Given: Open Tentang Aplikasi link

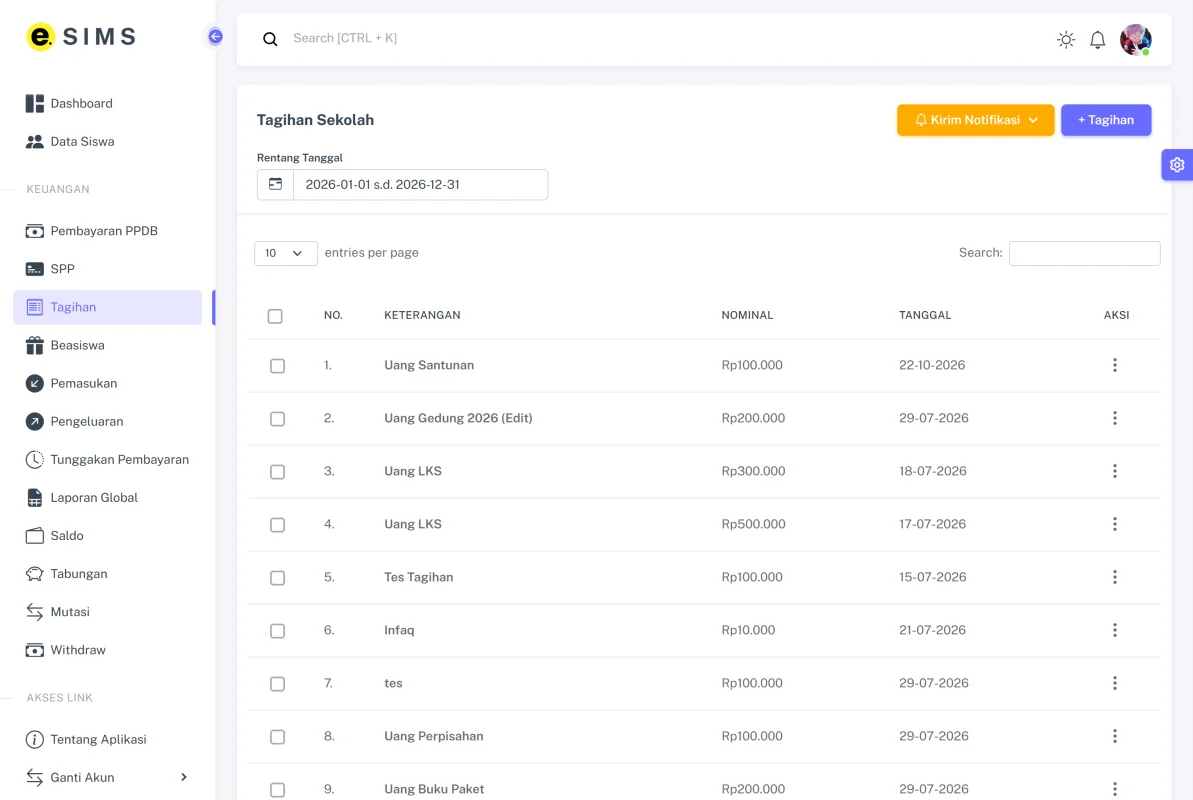Looking at the screenshot, I should point(107,739).
